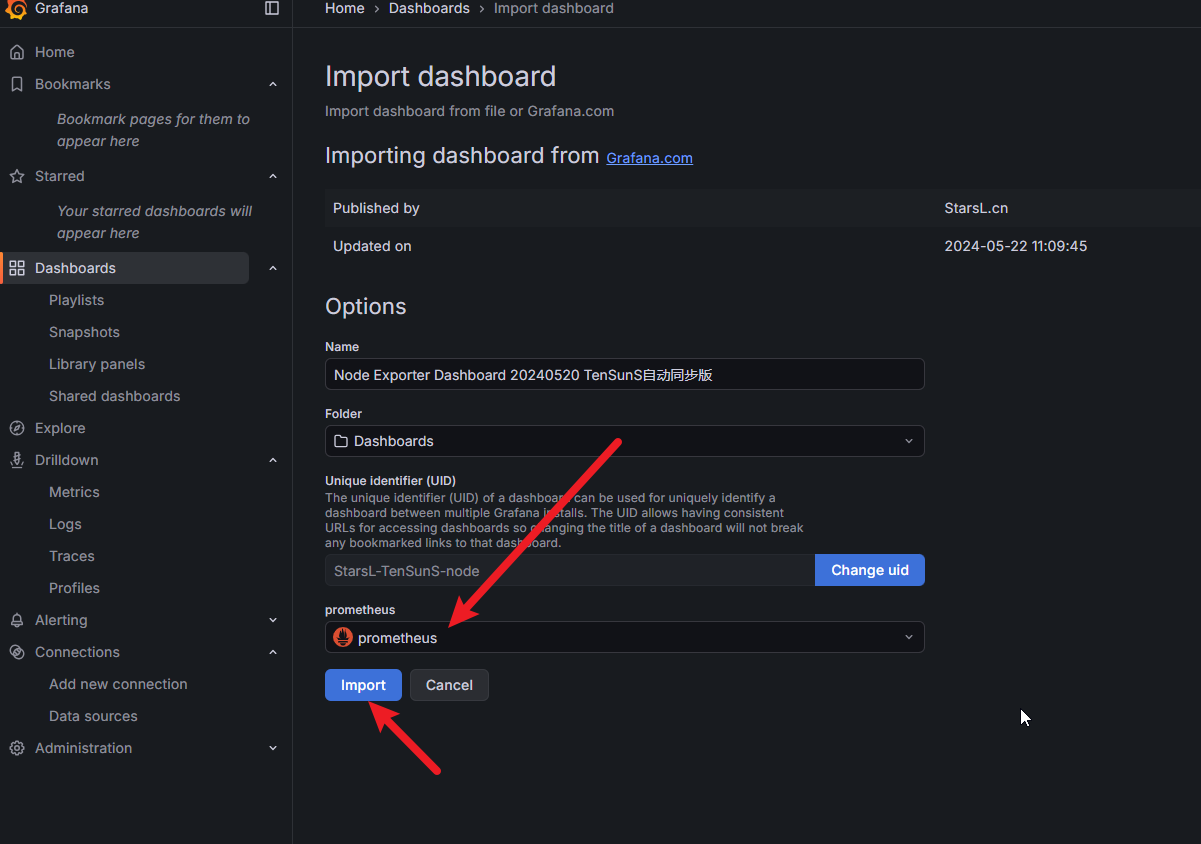1201x844 pixels.
Task: Open Drilldown Traces
Action: click(72, 556)
